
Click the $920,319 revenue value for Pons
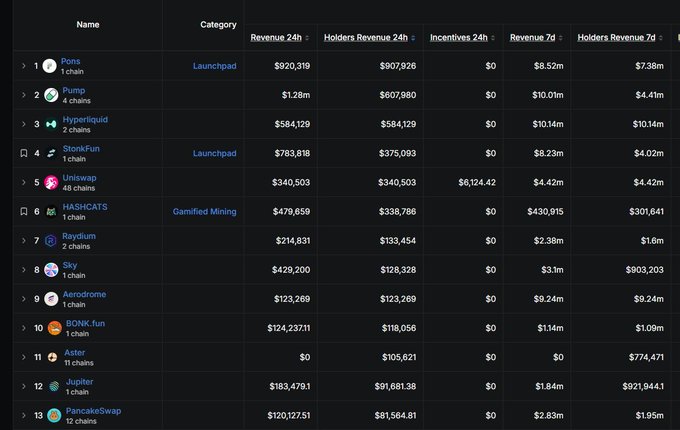pos(292,66)
